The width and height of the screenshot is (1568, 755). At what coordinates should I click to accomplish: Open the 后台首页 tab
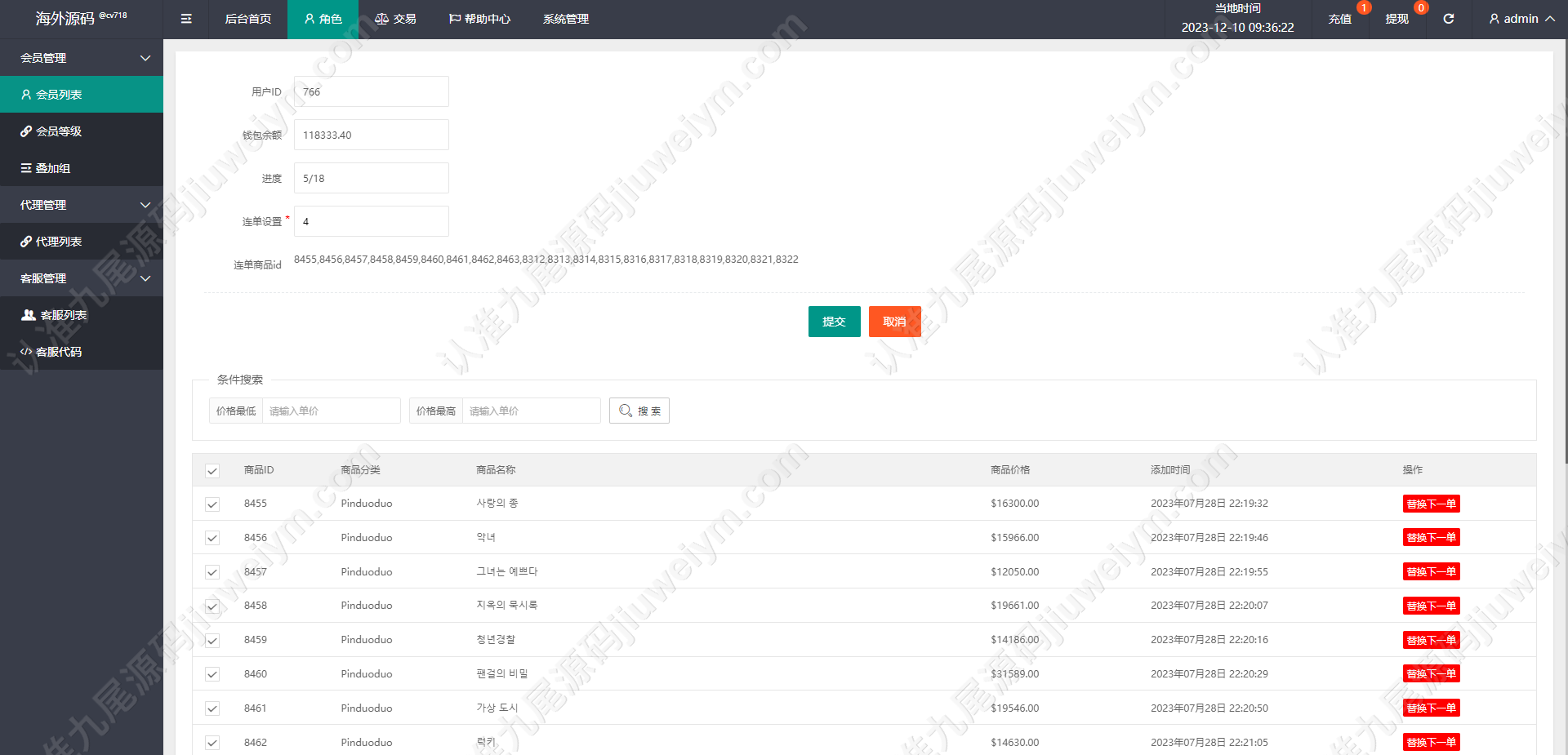tap(248, 19)
